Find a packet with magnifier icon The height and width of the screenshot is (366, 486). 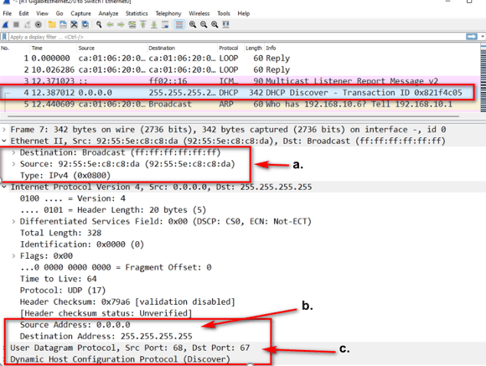pyautogui.click(x=99, y=25)
